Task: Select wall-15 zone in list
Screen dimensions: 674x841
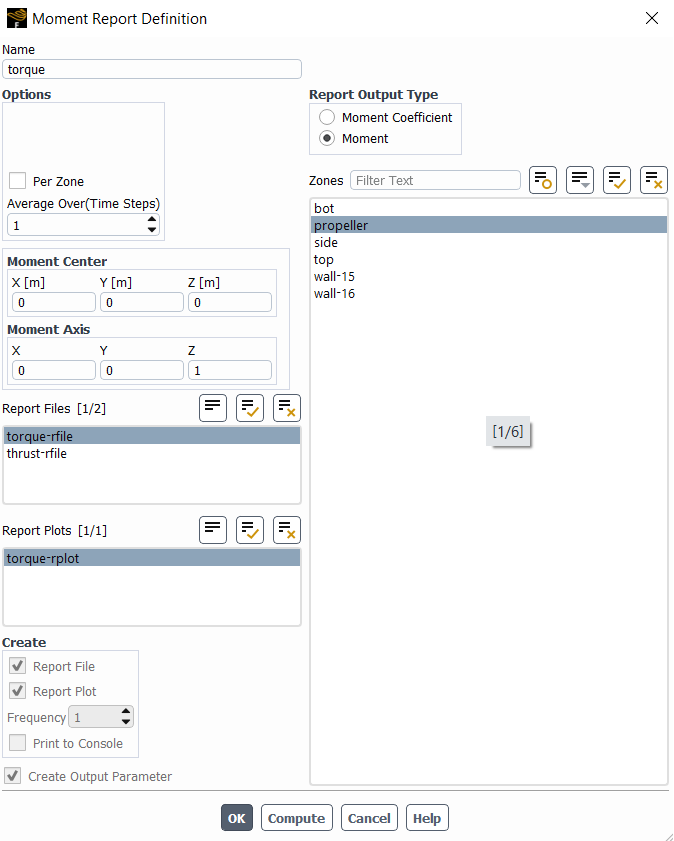Action: [488, 276]
